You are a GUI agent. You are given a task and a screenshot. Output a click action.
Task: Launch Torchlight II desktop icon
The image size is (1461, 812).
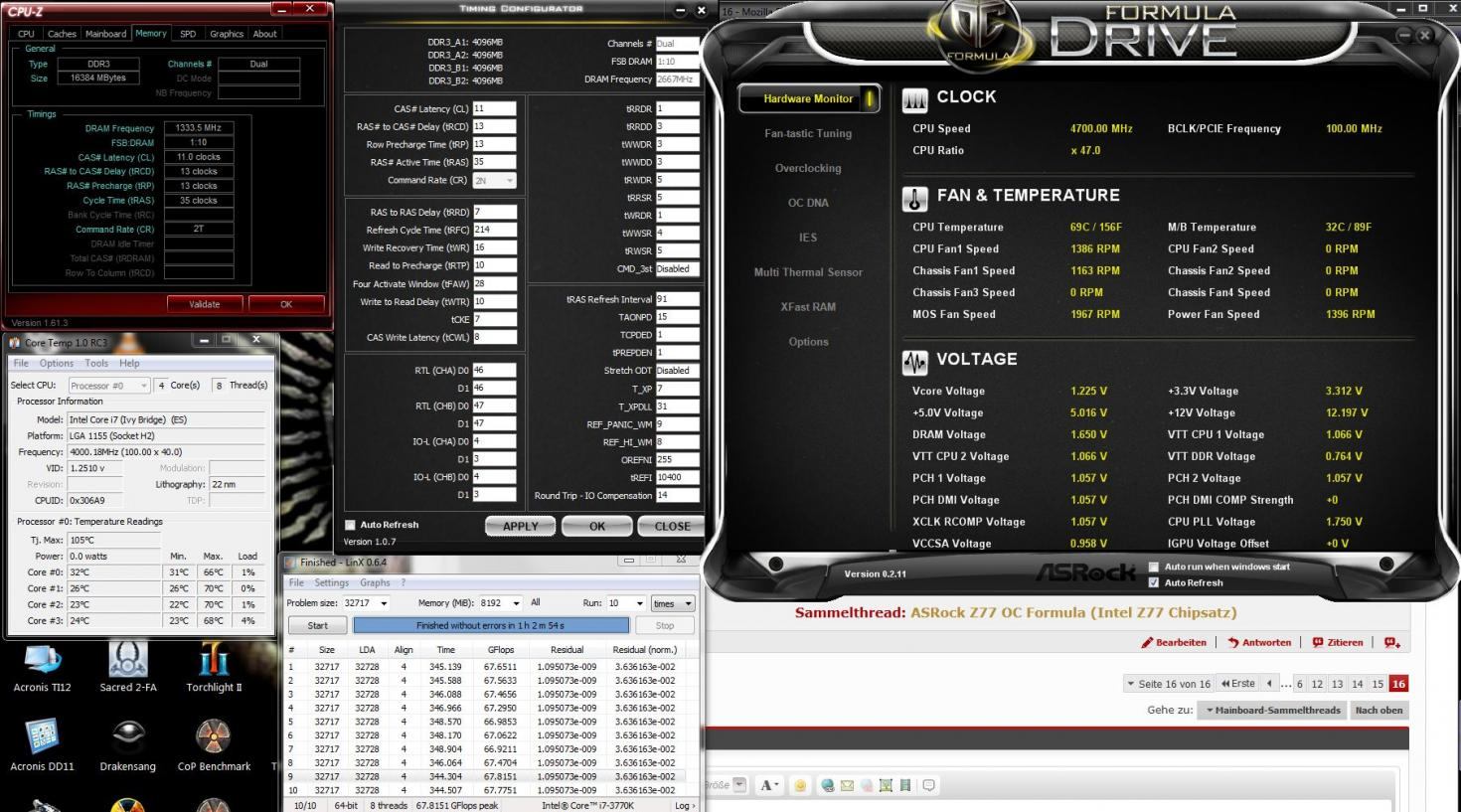(x=214, y=667)
